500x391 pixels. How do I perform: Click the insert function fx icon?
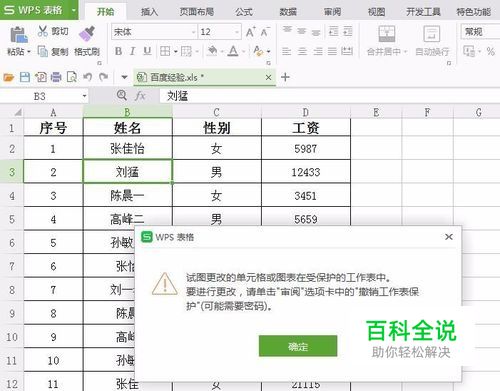click(x=140, y=96)
